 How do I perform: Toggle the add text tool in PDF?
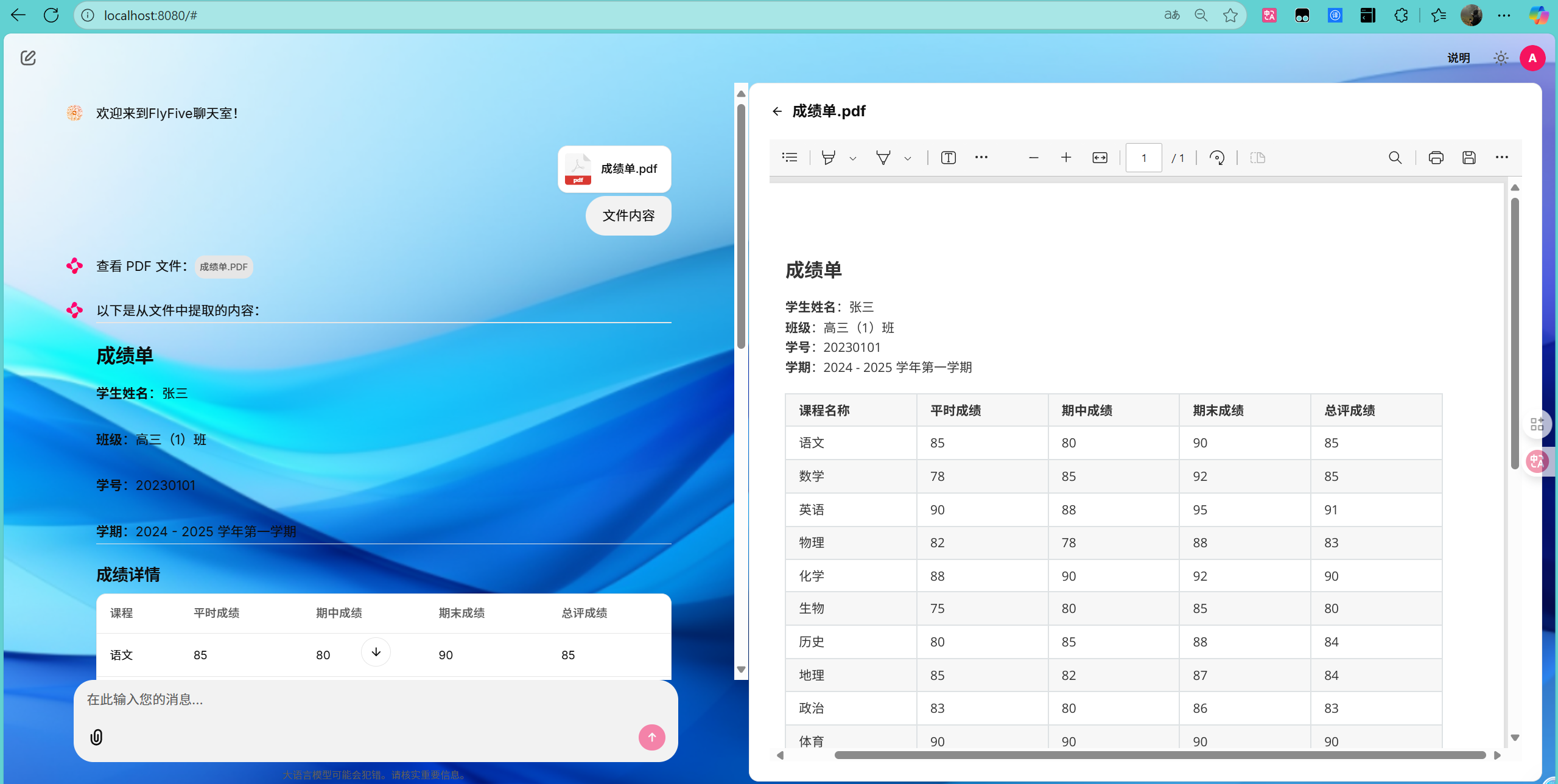[x=948, y=158]
